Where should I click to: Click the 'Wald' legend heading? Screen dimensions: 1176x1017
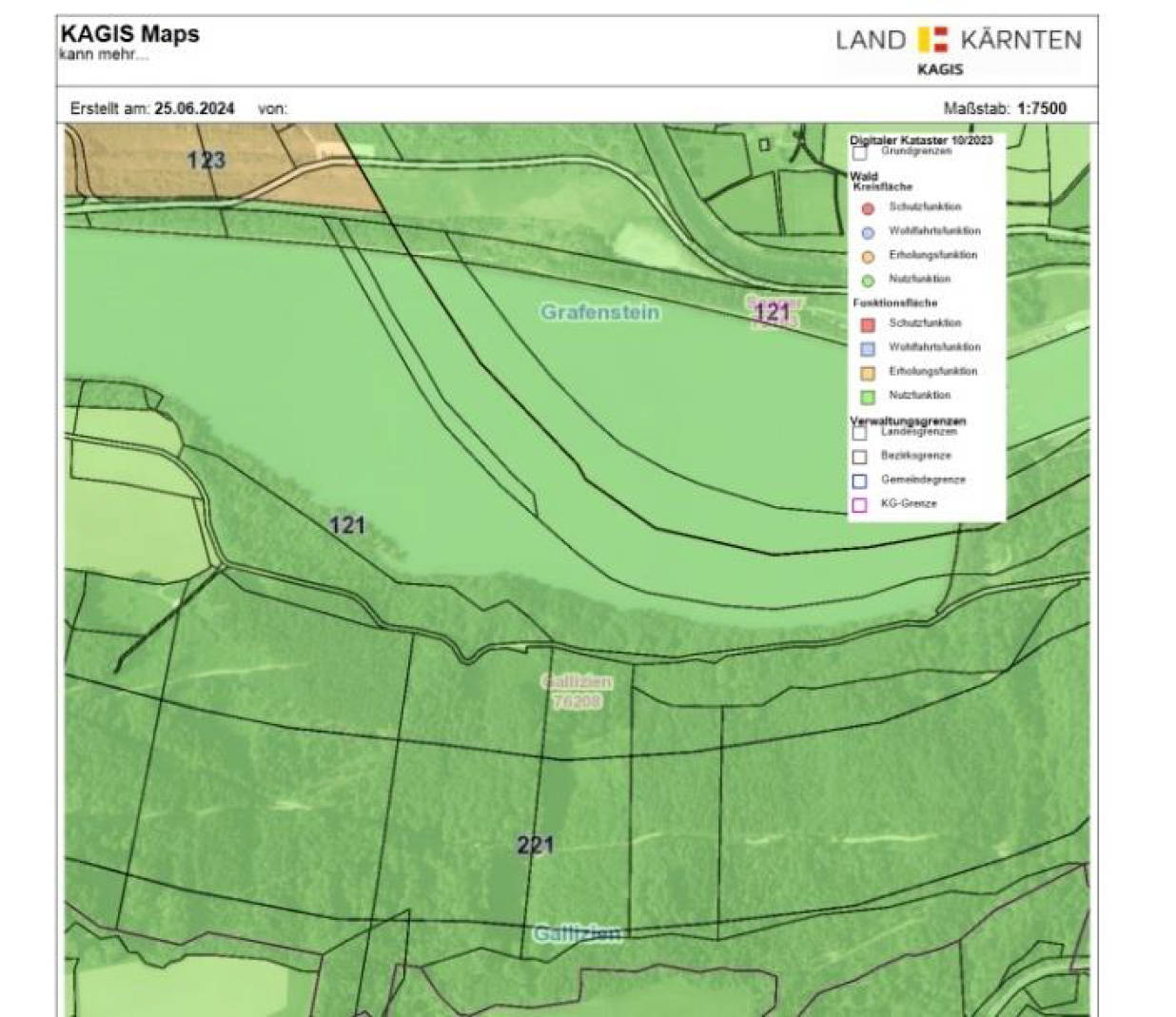click(x=864, y=176)
